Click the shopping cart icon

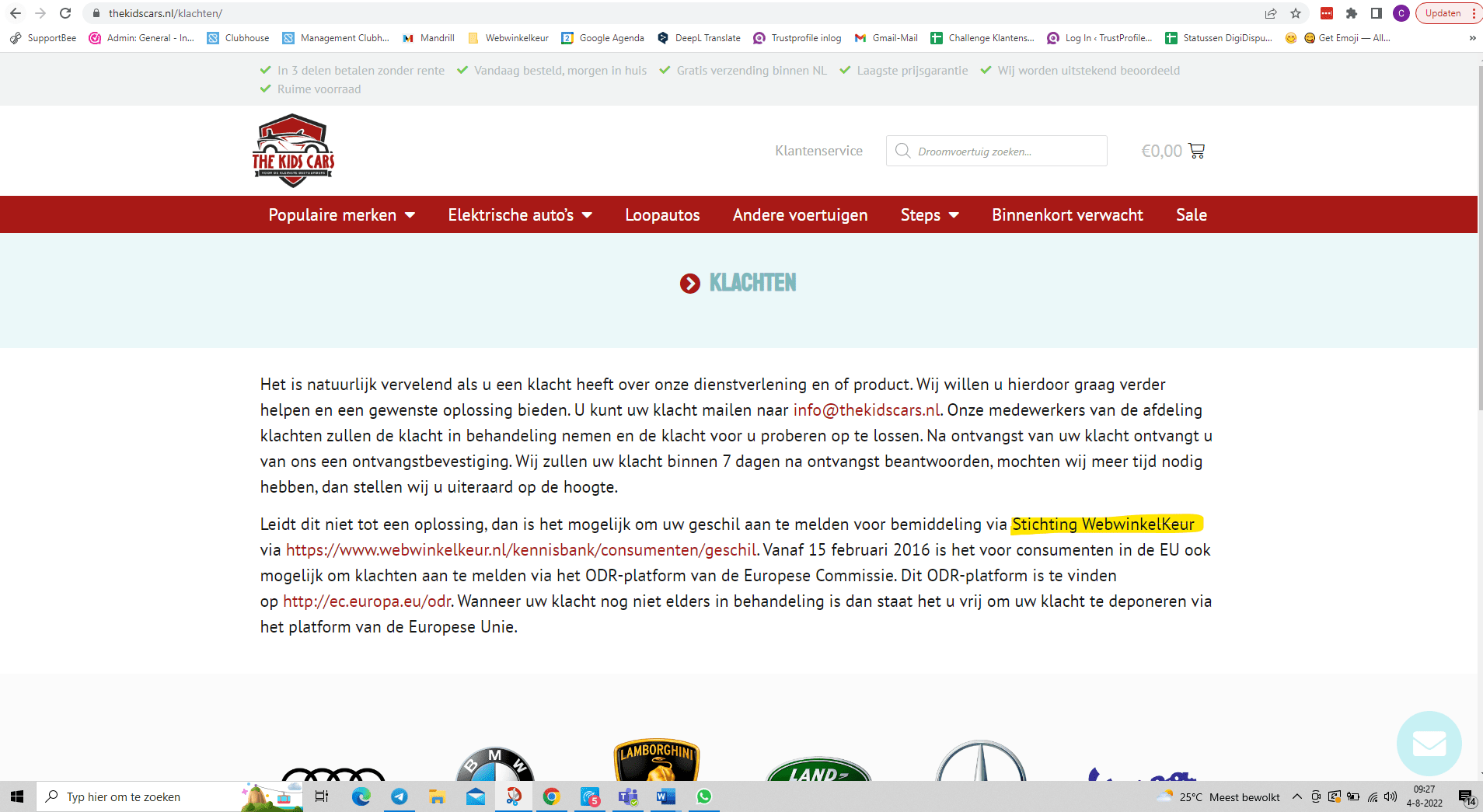[1196, 151]
